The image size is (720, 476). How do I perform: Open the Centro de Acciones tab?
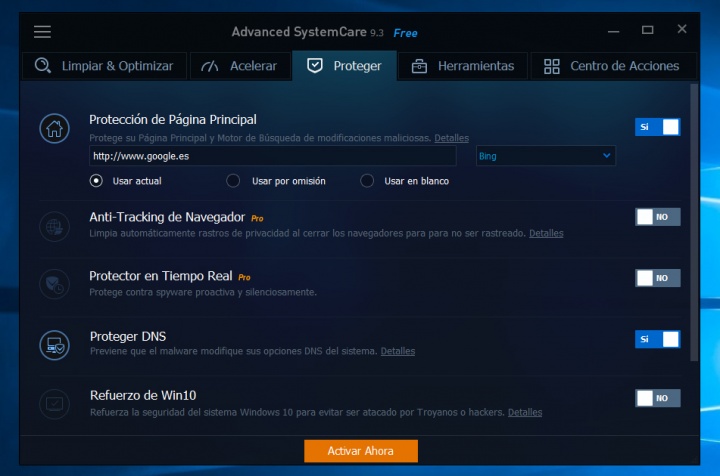613,66
